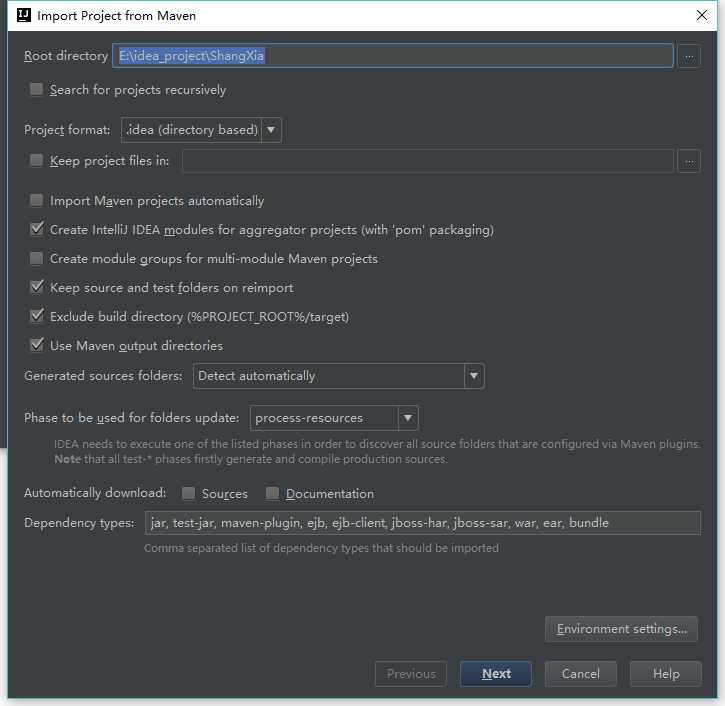The image size is (725, 706).
Task: Enable Search for projects recursively
Action: coord(37,90)
